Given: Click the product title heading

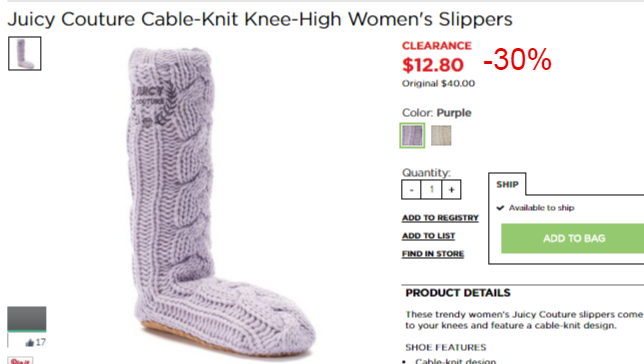Looking at the screenshot, I should click(x=260, y=19).
